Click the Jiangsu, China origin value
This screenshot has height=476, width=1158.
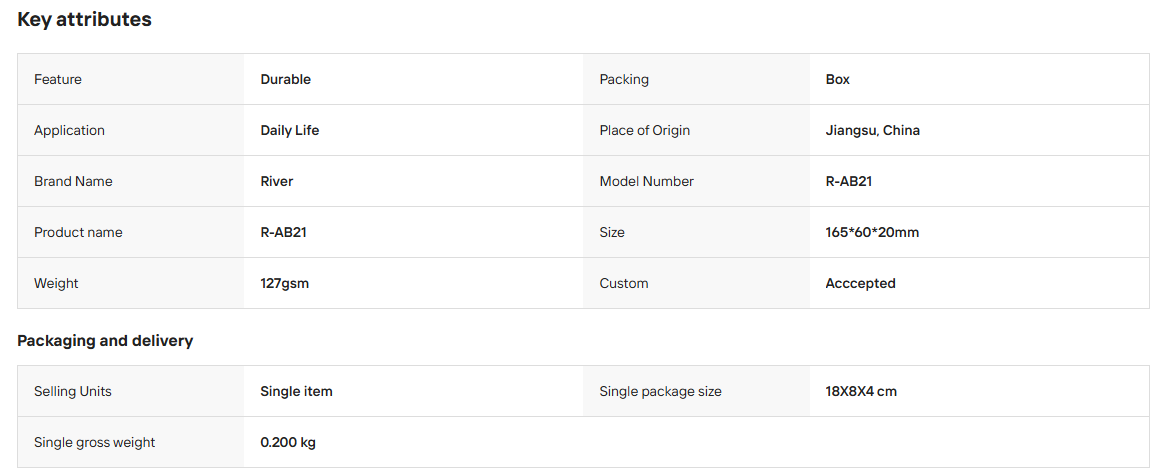click(872, 130)
